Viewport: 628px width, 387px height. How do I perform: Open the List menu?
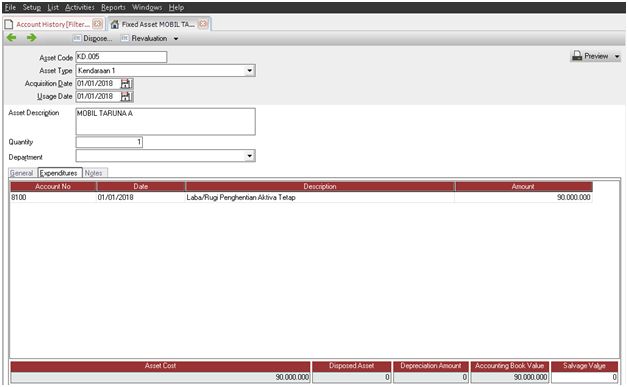(53, 7)
